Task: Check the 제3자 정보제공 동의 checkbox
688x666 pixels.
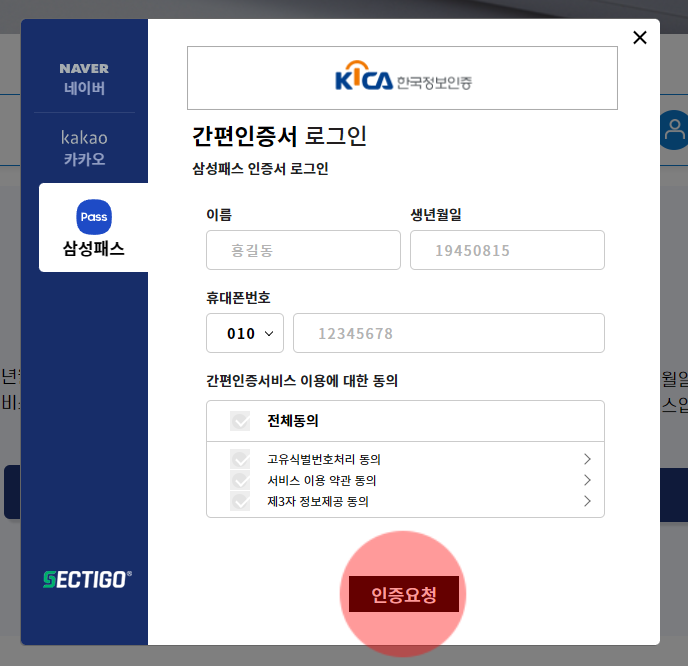Action: [240, 501]
